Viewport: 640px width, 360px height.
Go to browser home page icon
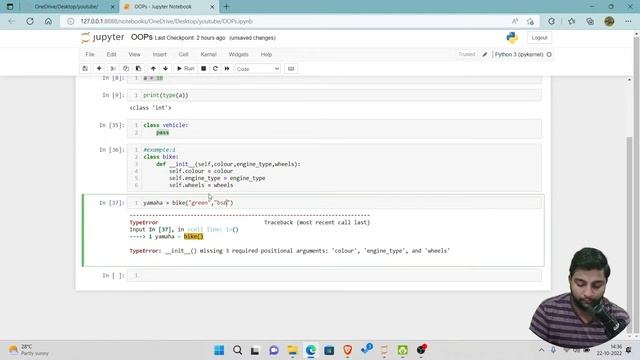click(48, 21)
